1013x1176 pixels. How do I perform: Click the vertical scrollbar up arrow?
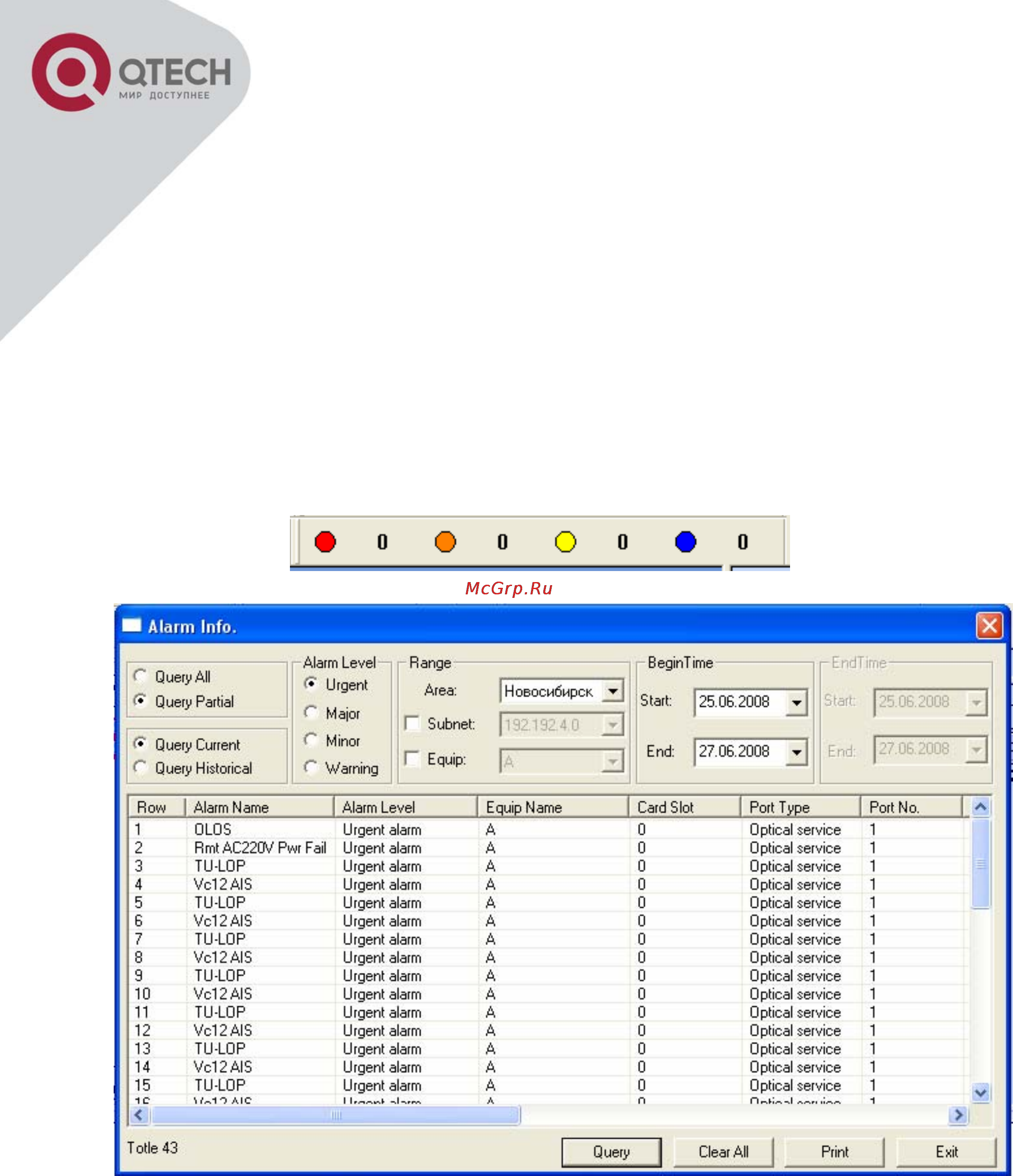(981, 806)
